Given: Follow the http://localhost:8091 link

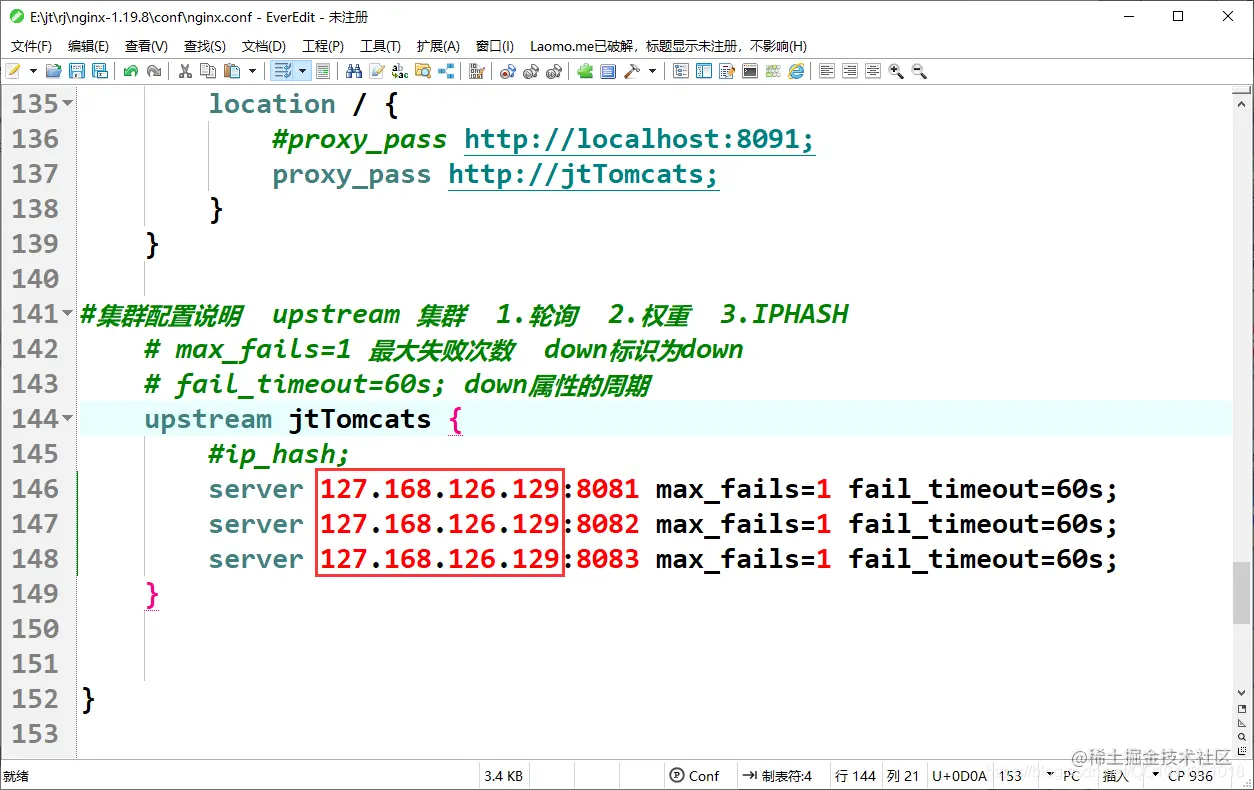Looking at the screenshot, I should [x=640, y=139].
